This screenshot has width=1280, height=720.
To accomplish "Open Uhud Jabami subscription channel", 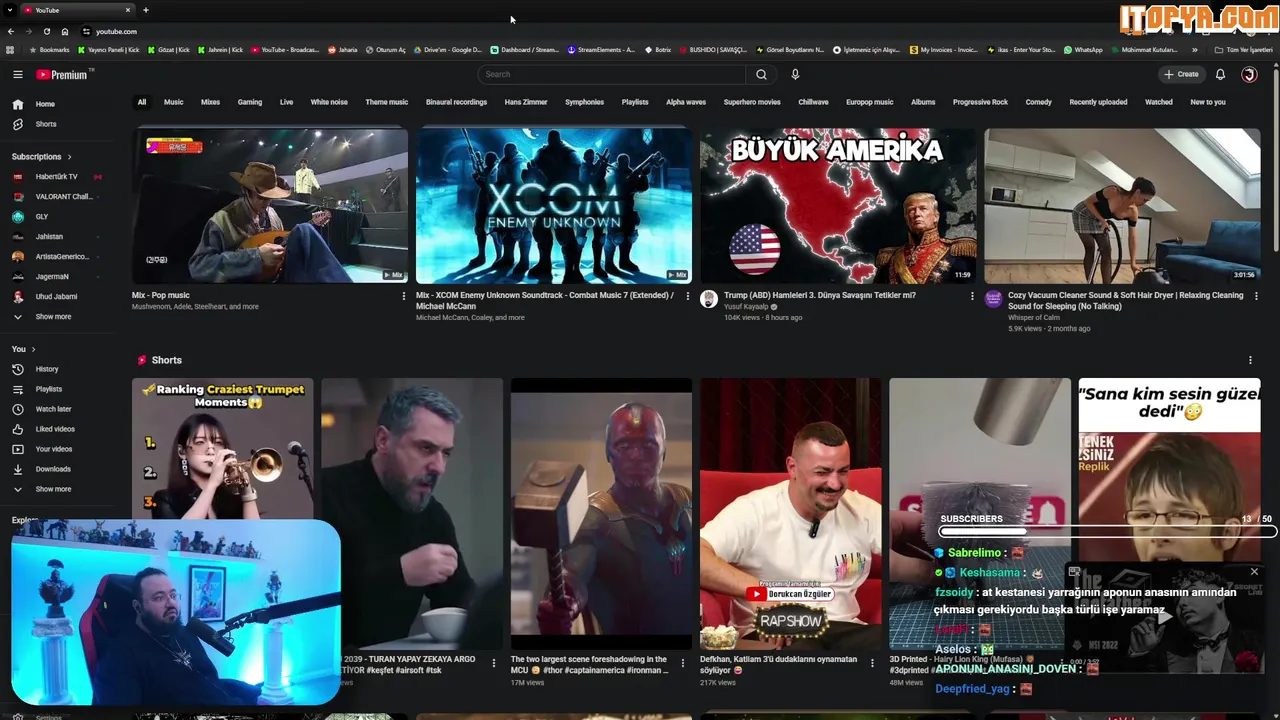I will coord(56,296).
